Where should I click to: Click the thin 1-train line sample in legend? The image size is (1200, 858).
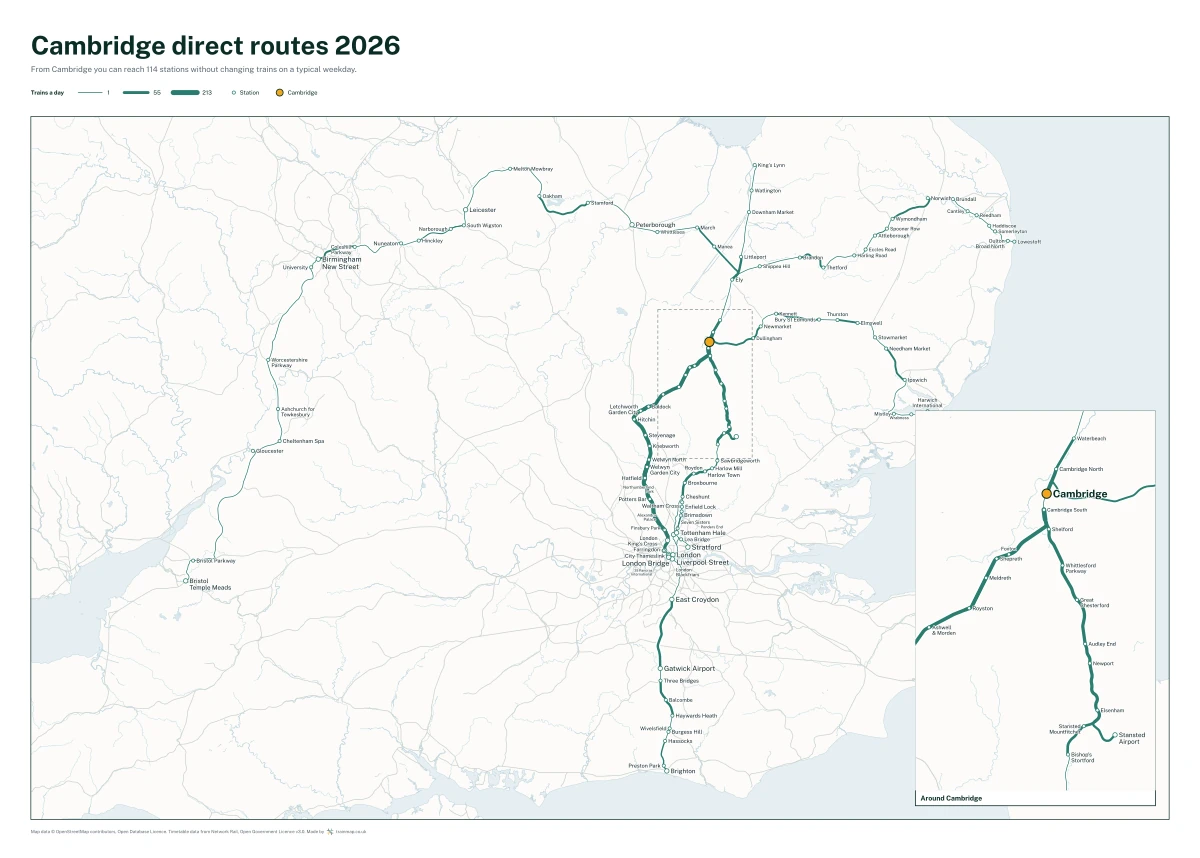pyautogui.click(x=90, y=92)
